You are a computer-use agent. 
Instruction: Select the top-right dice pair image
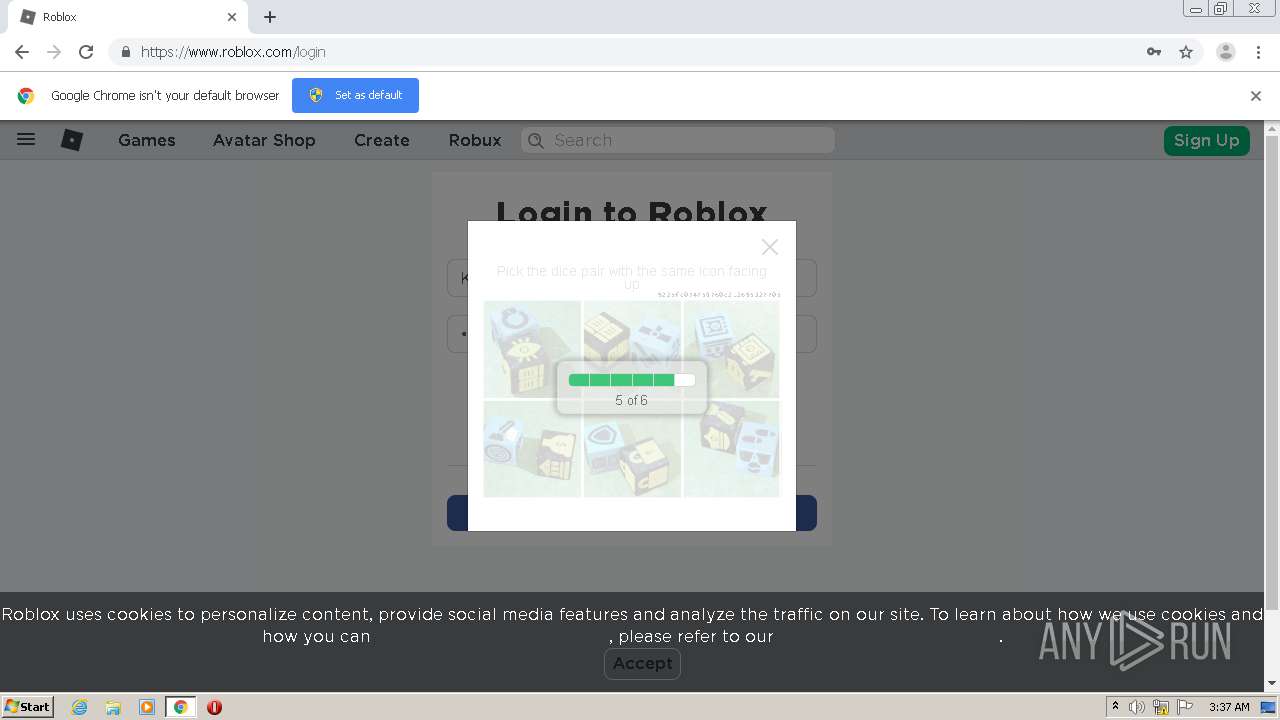point(731,349)
